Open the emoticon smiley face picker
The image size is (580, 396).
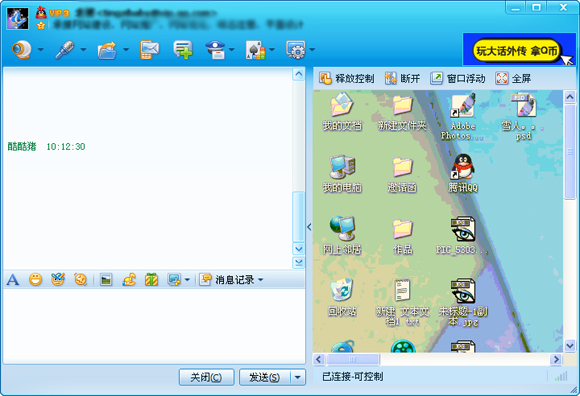(x=36, y=280)
